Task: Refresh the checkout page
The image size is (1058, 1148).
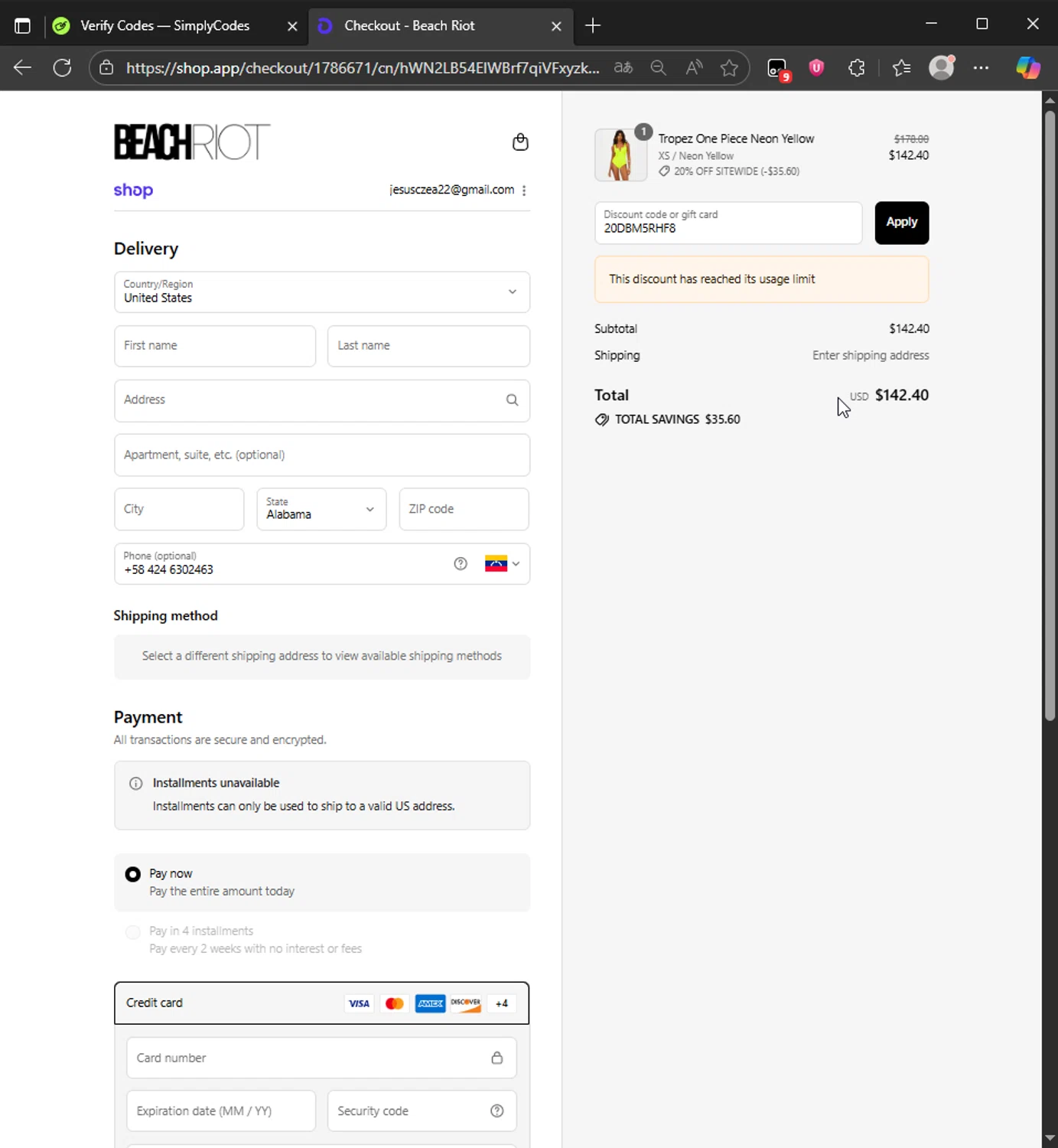Action: [63, 68]
